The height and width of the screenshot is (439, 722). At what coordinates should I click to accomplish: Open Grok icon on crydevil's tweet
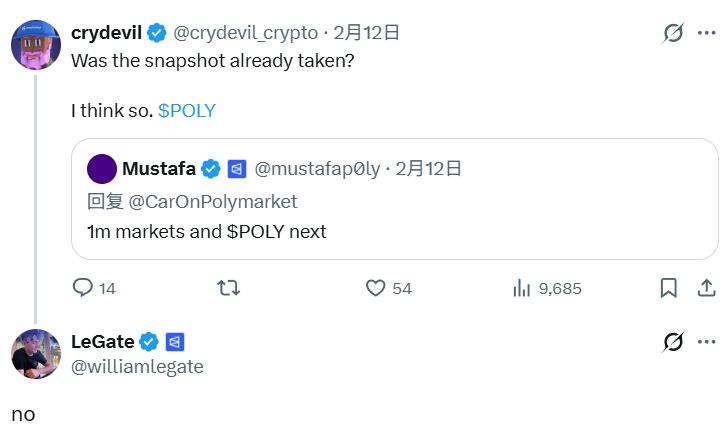674,33
